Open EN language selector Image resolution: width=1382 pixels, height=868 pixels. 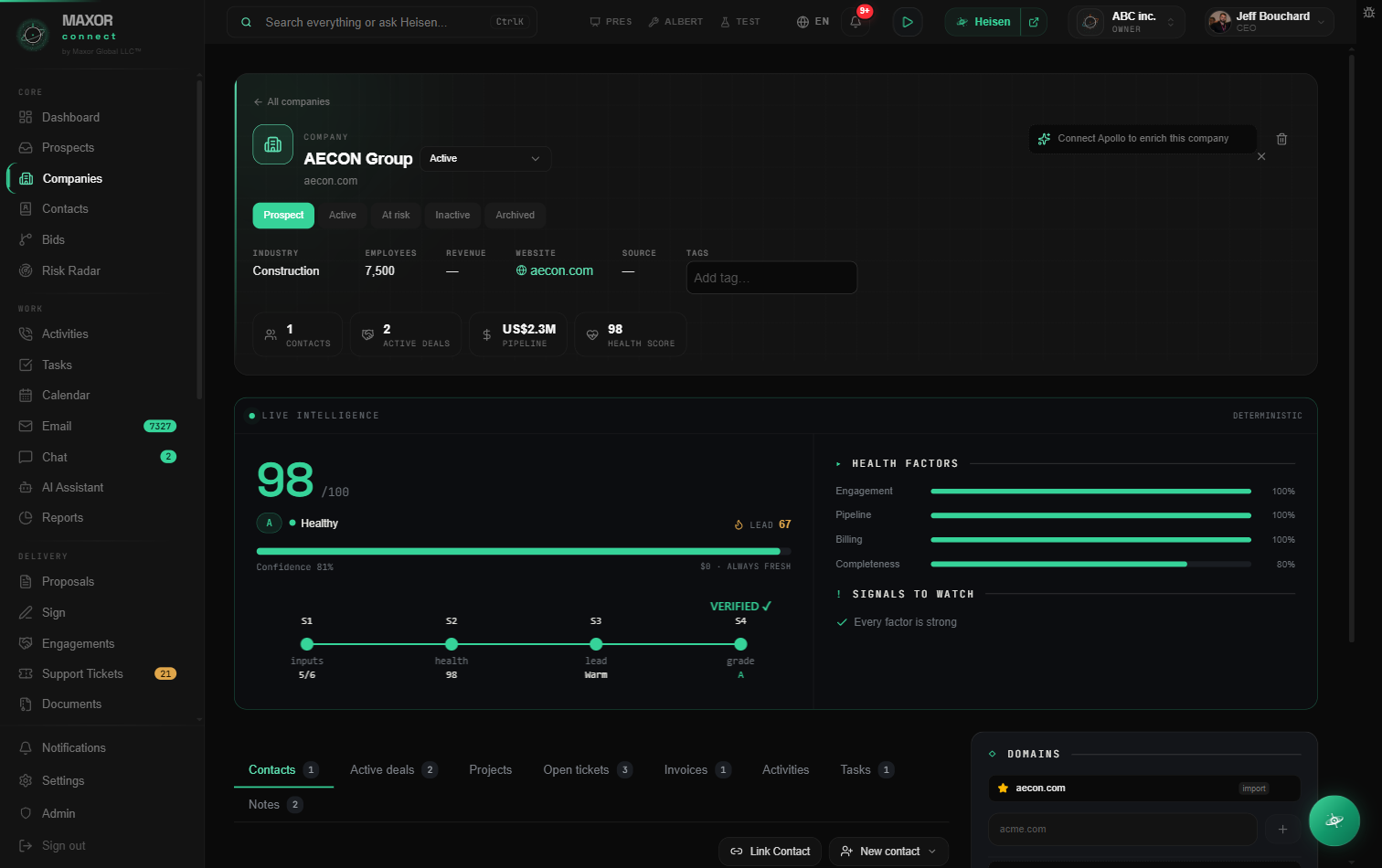813,21
